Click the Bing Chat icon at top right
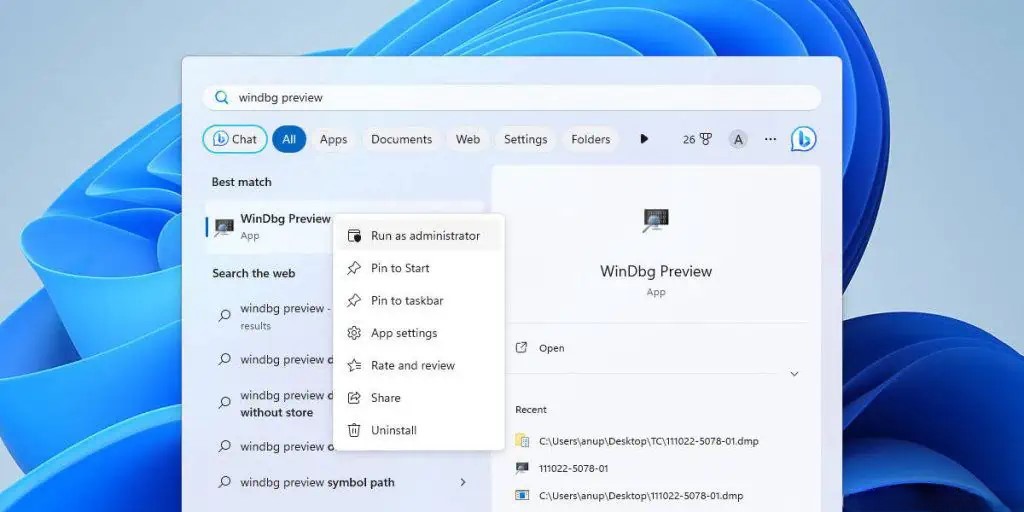1024x512 pixels. 803,139
